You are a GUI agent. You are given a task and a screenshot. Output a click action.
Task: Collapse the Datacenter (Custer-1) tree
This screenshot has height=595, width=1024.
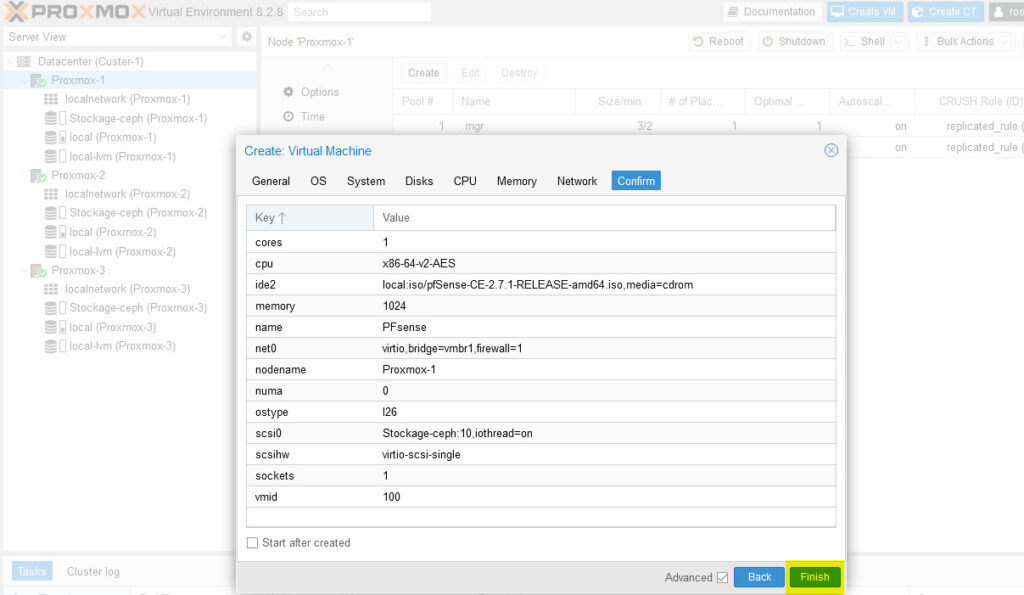coord(10,61)
